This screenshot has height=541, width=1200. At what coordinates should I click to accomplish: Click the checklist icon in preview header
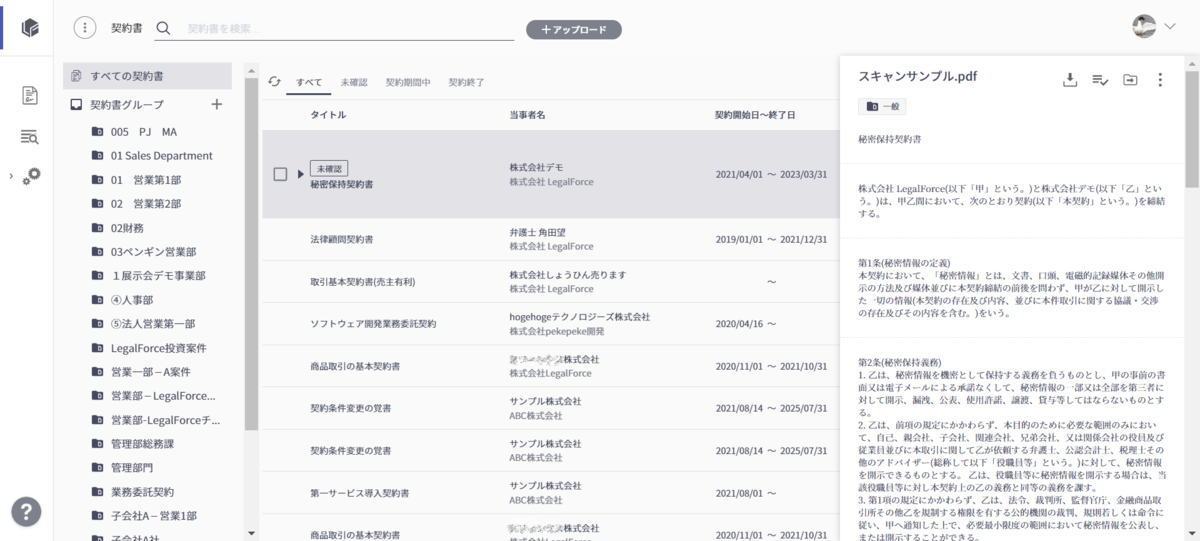1100,80
